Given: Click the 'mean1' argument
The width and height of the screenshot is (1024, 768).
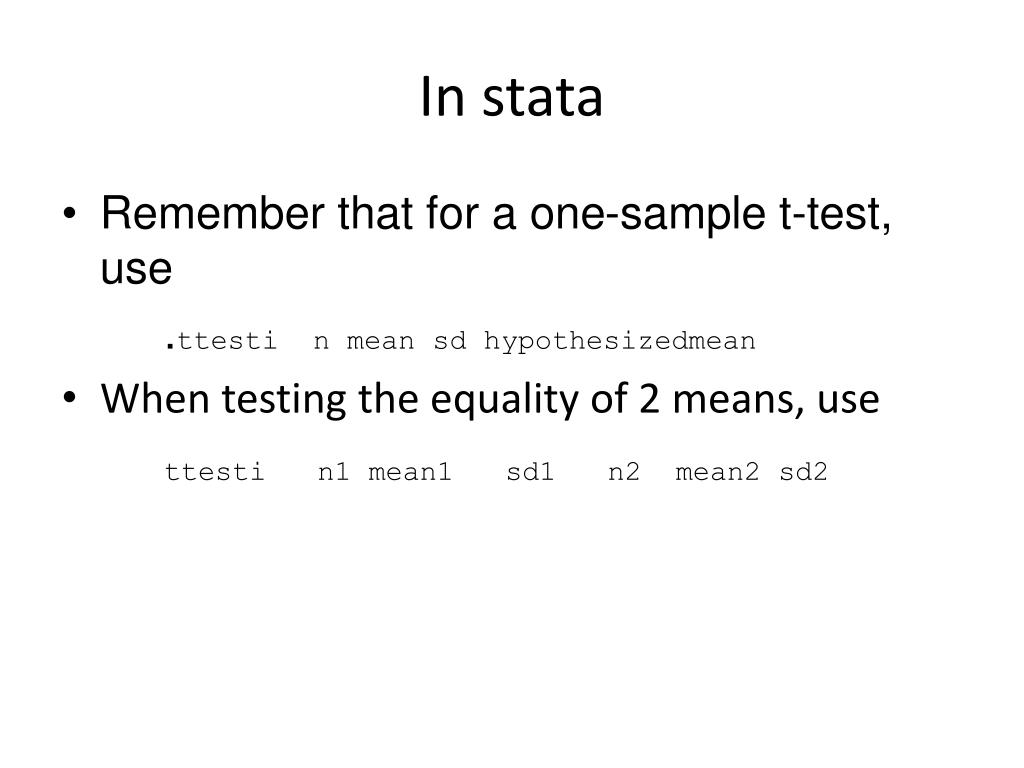Looking at the screenshot, I should (x=409, y=472).
